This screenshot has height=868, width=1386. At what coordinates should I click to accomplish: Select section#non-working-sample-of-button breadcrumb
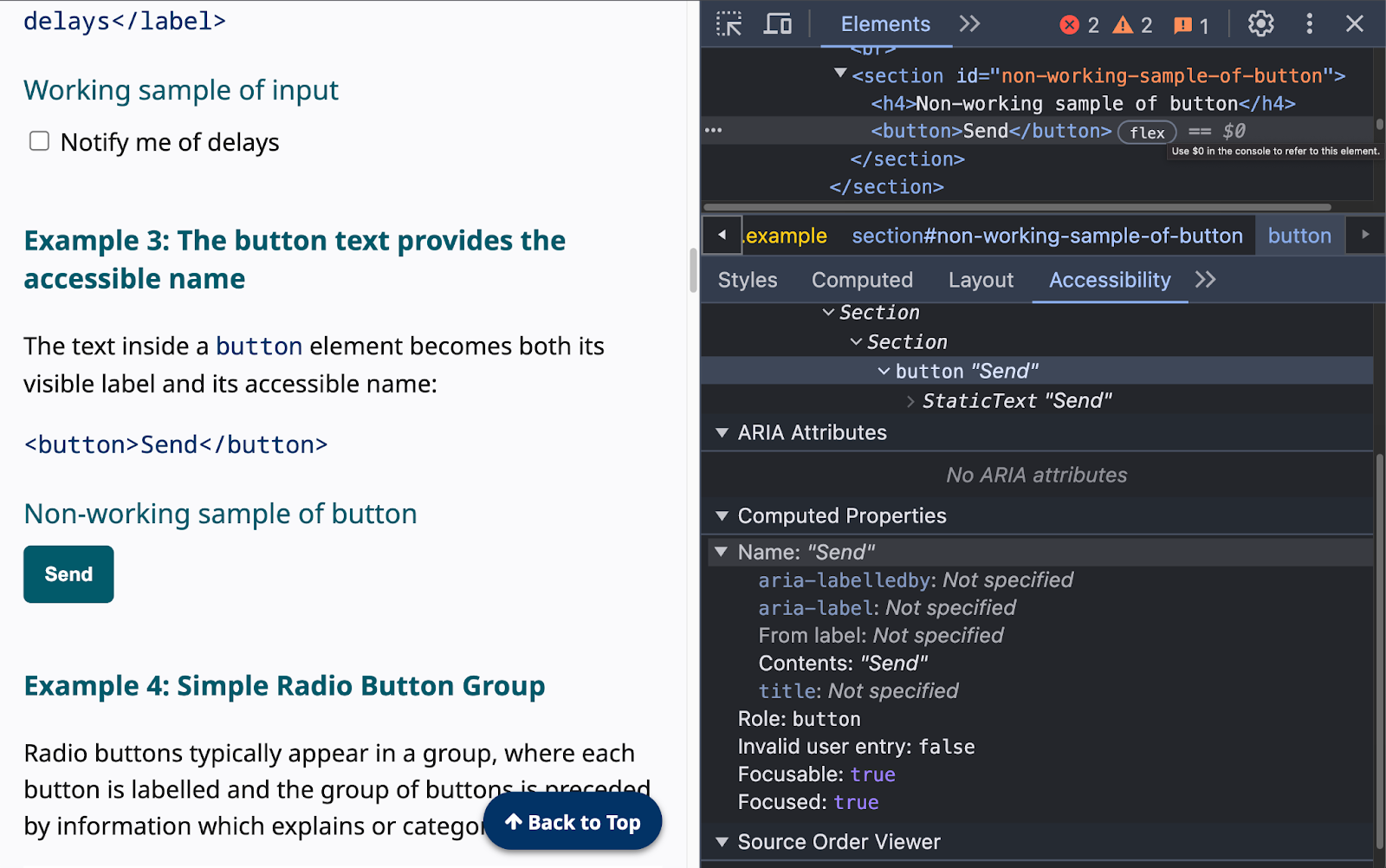click(1046, 236)
